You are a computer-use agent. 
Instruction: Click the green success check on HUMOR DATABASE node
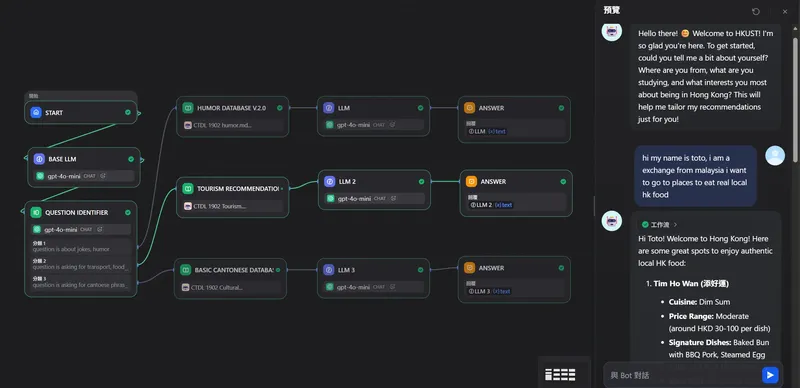(x=280, y=108)
